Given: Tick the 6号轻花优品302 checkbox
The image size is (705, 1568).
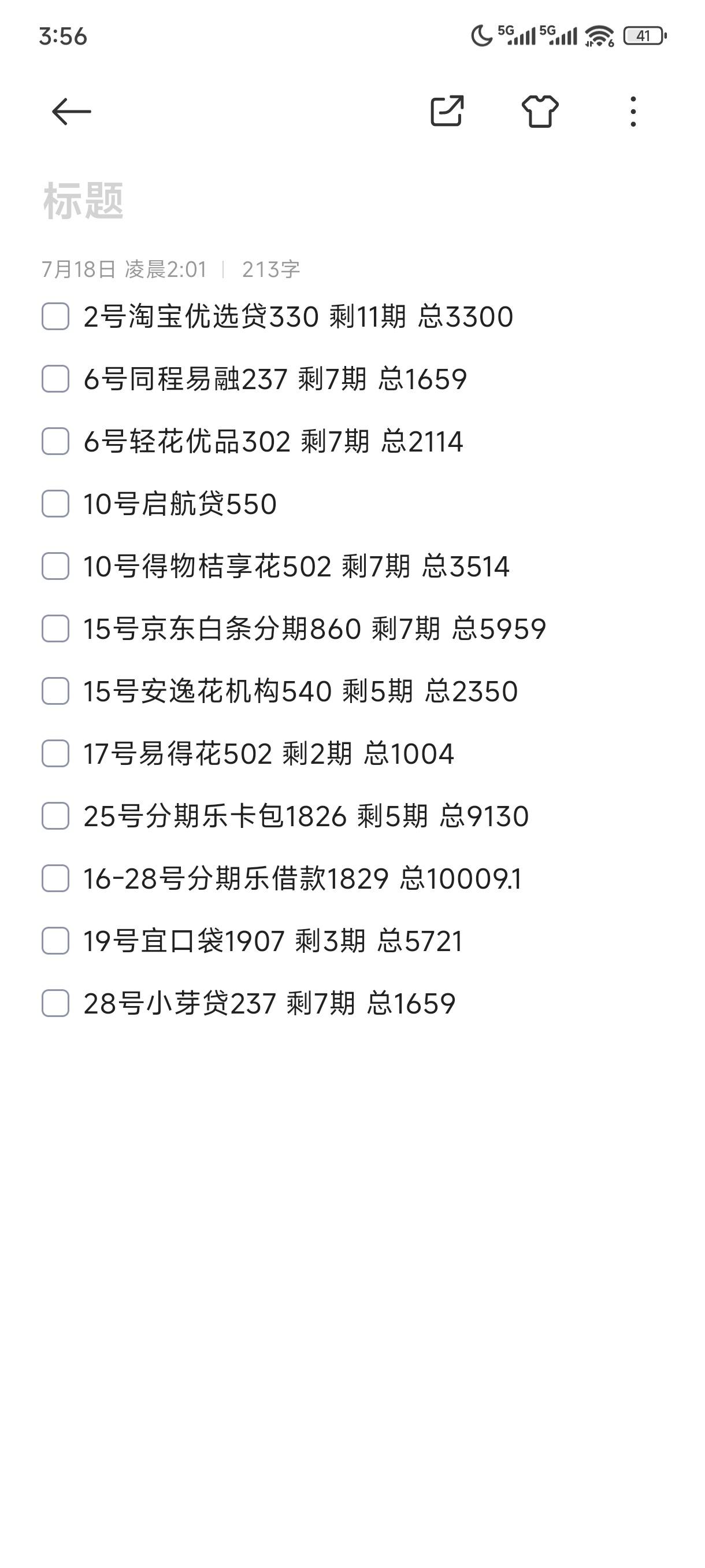Looking at the screenshot, I should tap(55, 441).
